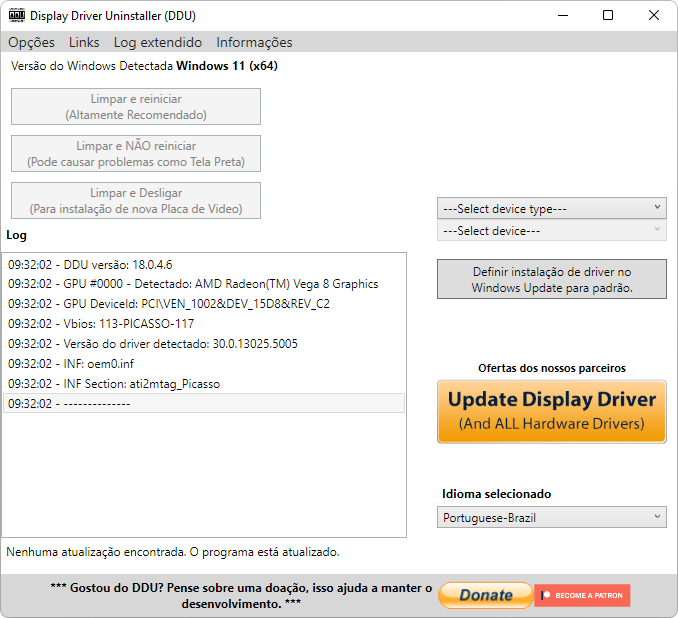Open the Links menu
678x618 pixels.
click(84, 42)
